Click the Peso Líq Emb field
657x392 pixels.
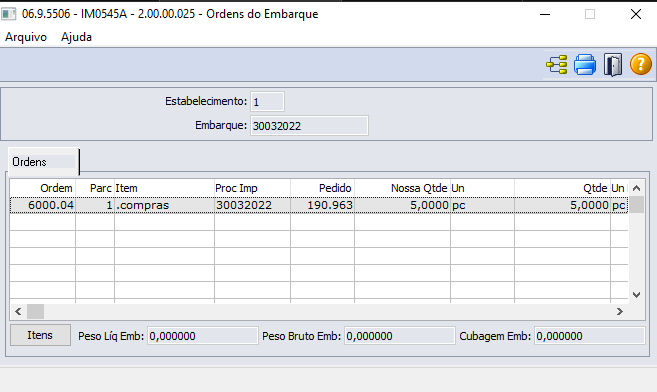(x=202, y=336)
